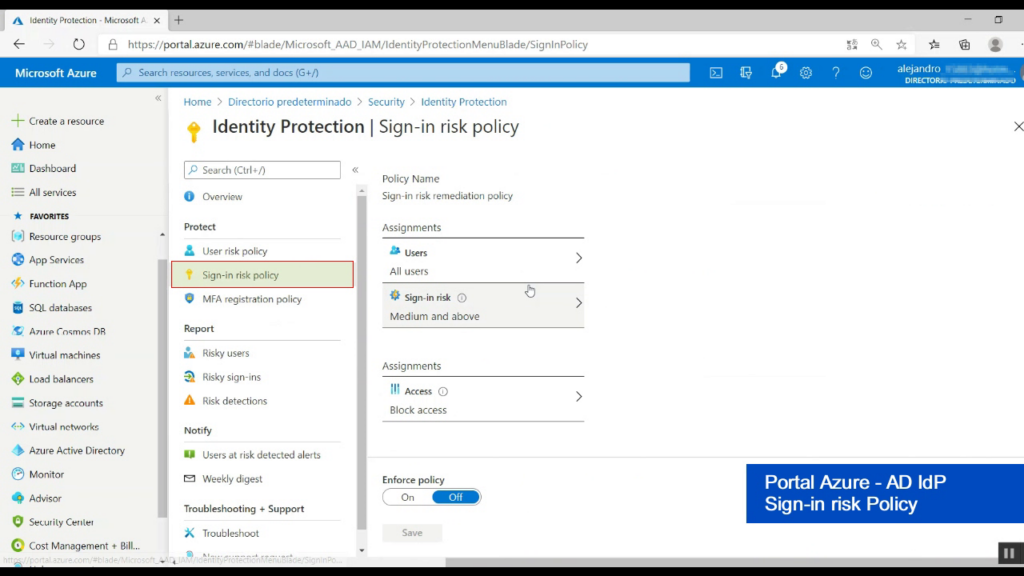Image resolution: width=1024 pixels, height=576 pixels.
Task: Click the Identity Protection breadcrumb
Action: pyautogui.click(x=464, y=102)
